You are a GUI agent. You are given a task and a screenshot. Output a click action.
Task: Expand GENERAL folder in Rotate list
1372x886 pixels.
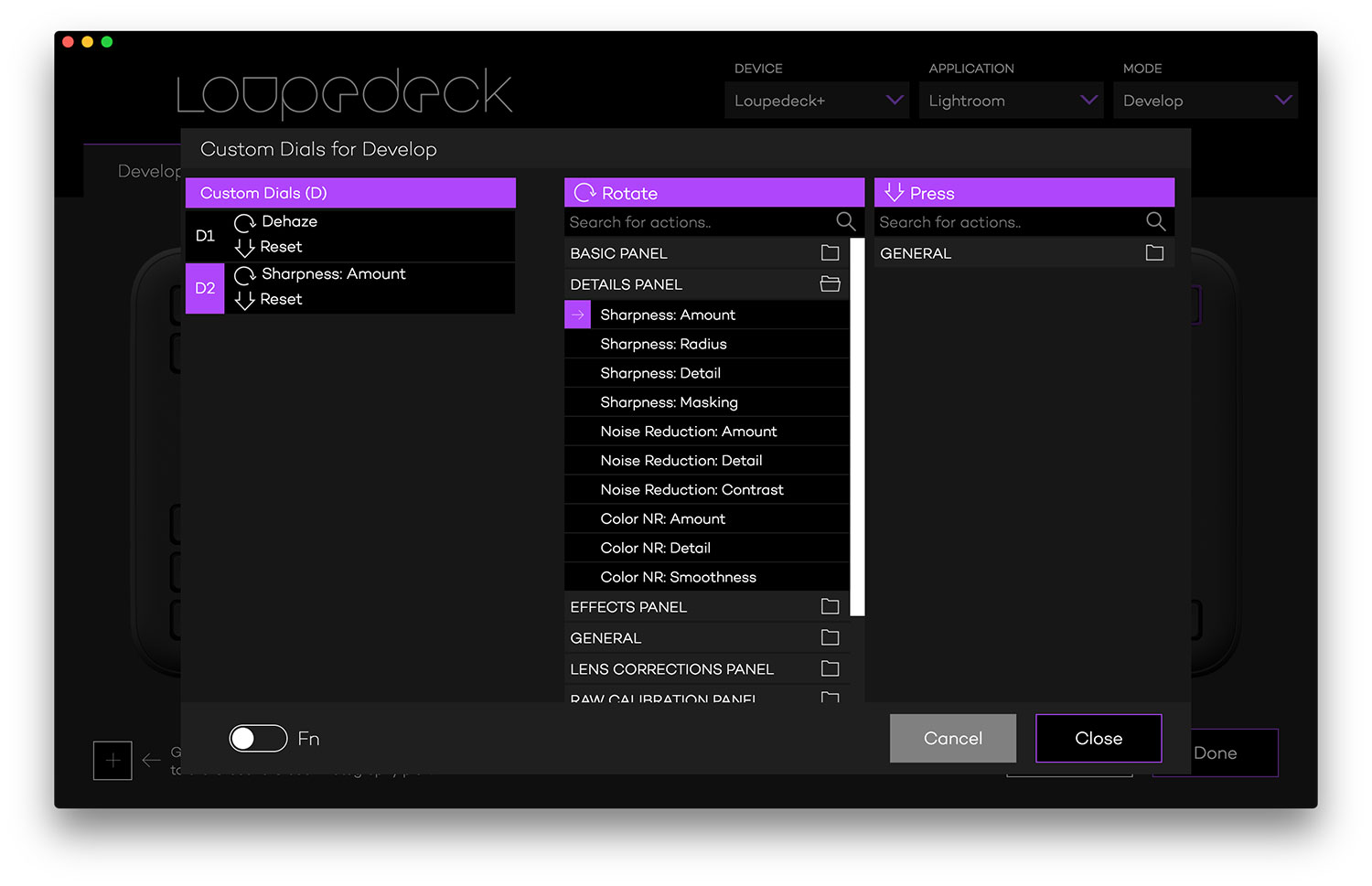707,638
